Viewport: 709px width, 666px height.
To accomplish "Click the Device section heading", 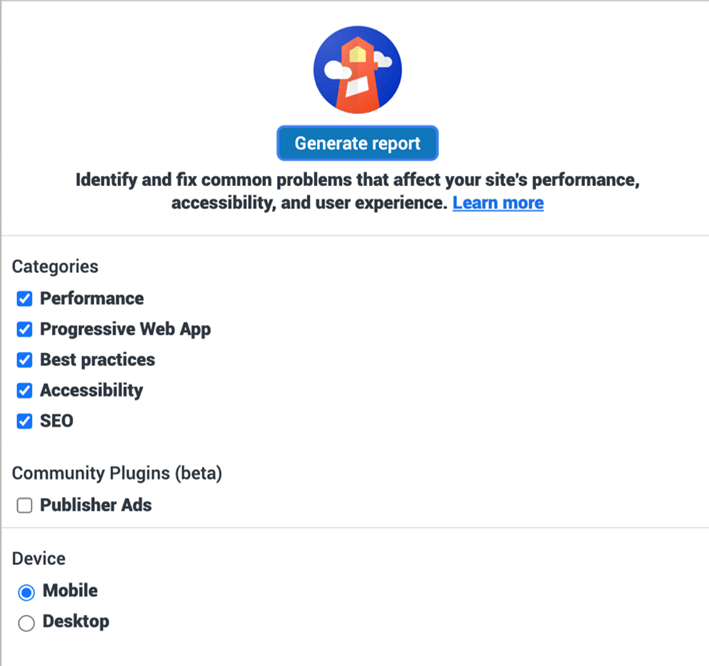I will (x=38, y=559).
